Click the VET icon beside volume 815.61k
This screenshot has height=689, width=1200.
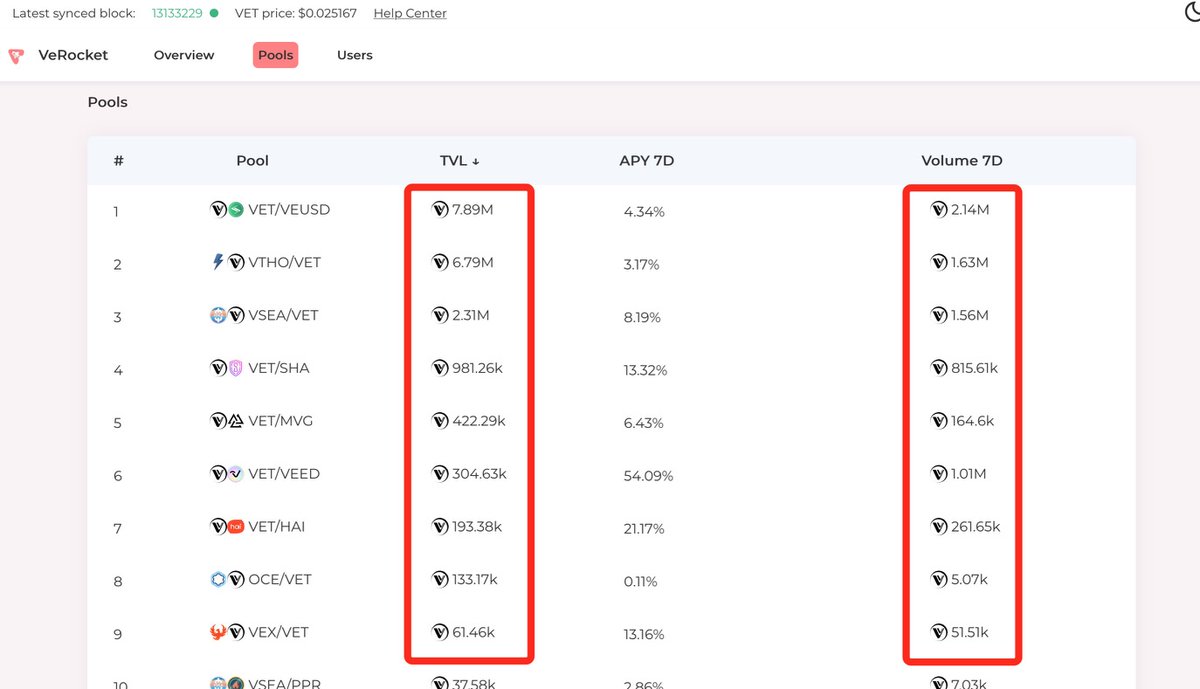tap(939, 368)
